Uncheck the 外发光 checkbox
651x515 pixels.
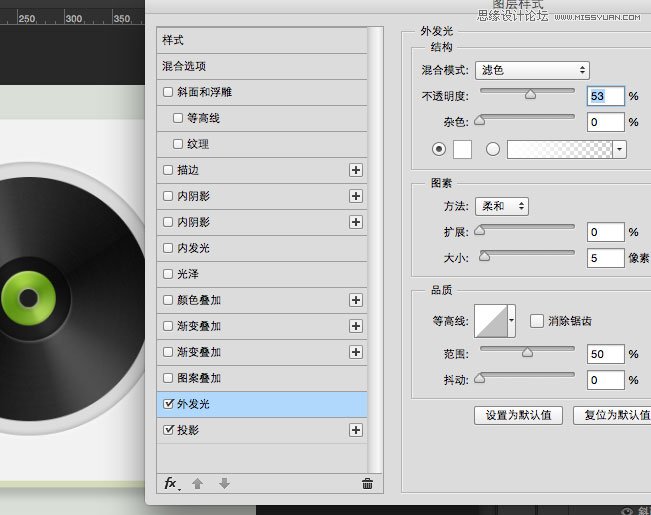168,404
